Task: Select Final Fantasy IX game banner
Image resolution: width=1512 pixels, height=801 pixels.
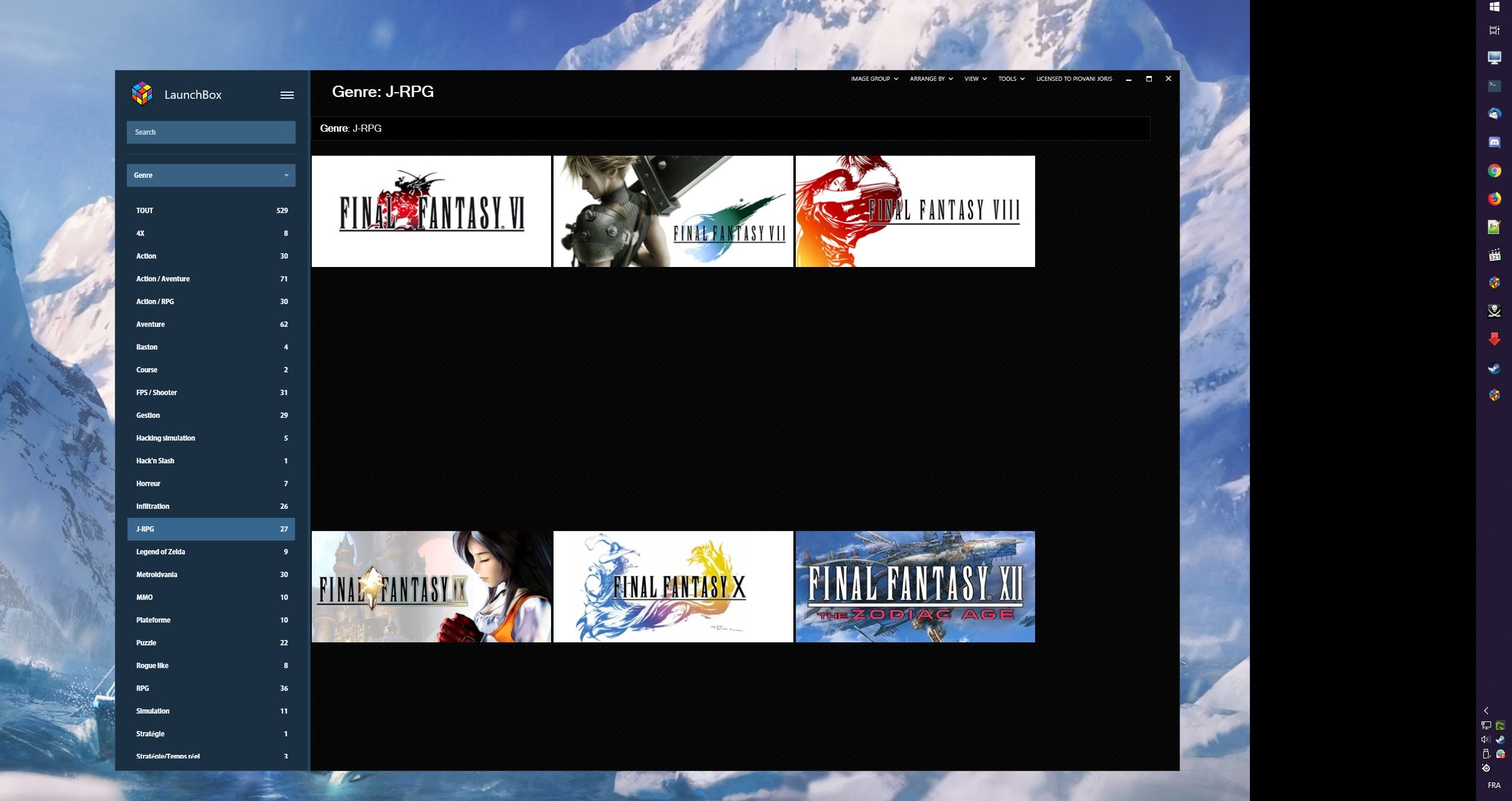Action: click(431, 587)
